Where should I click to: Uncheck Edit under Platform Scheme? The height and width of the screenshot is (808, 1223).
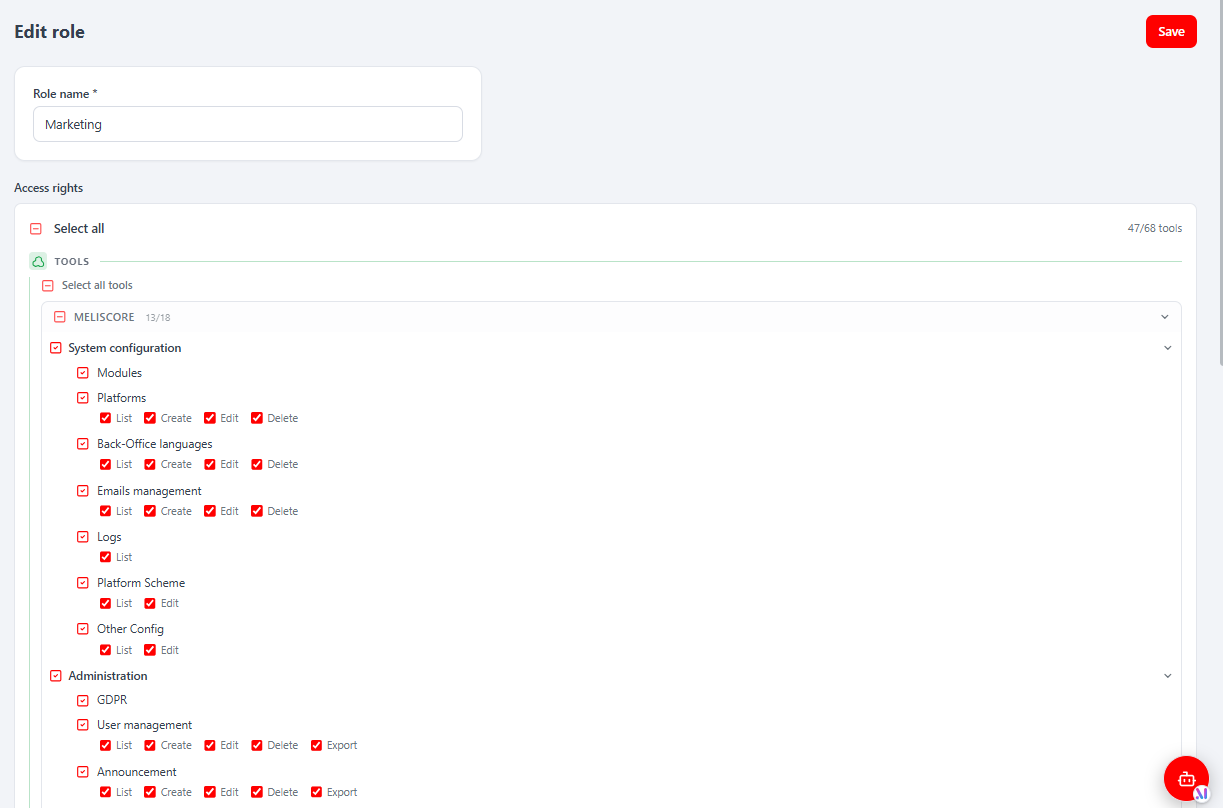pyautogui.click(x=150, y=603)
